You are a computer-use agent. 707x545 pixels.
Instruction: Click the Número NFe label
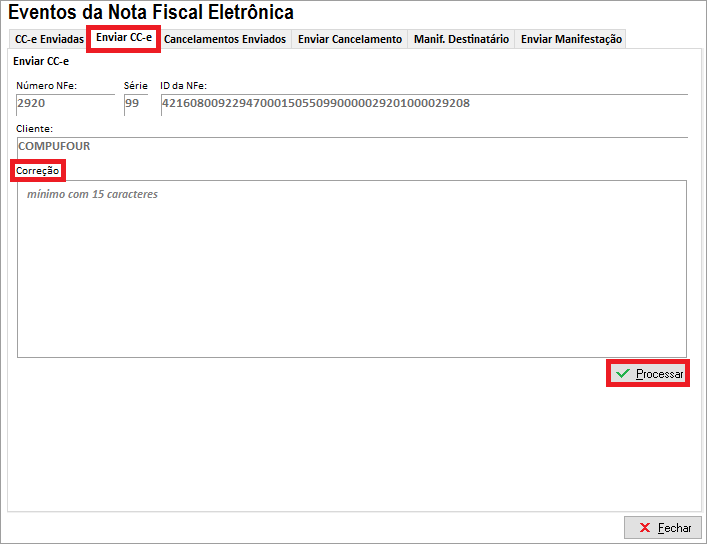point(46,86)
